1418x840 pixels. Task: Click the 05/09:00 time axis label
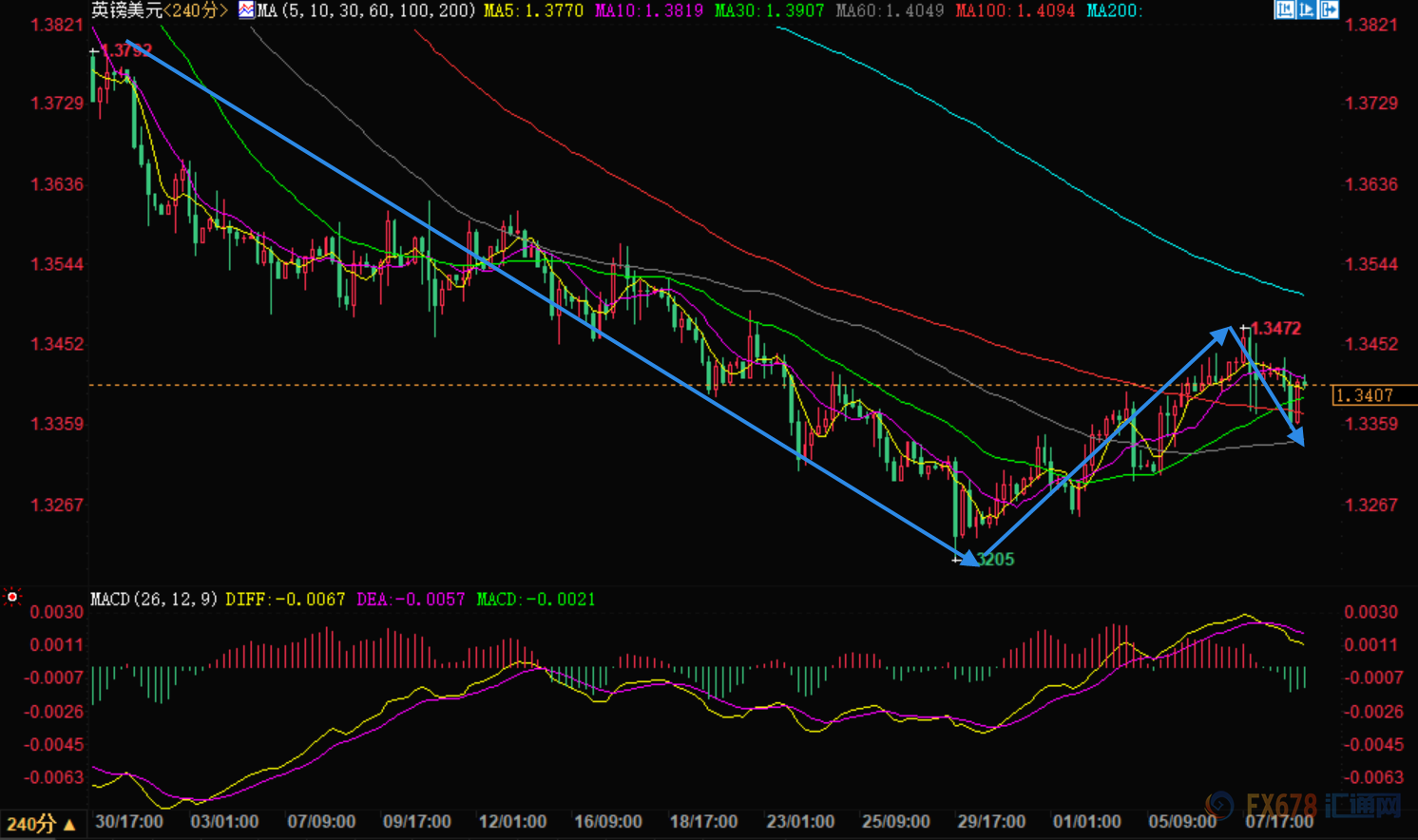(x=1182, y=821)
